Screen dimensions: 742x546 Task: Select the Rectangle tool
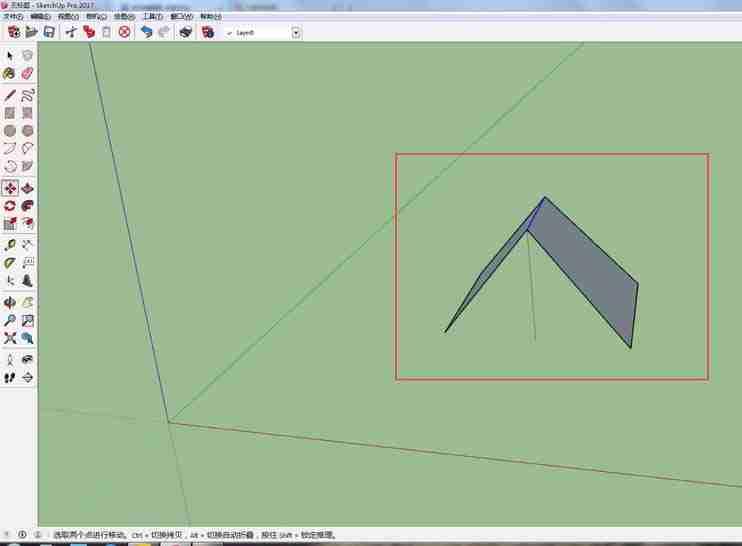[10, 113]
